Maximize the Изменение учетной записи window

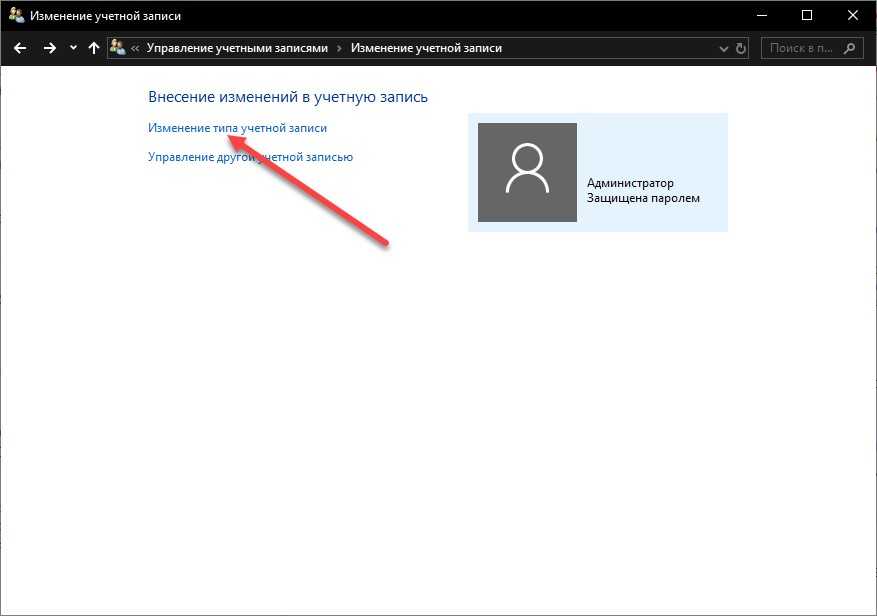[807, 15]
